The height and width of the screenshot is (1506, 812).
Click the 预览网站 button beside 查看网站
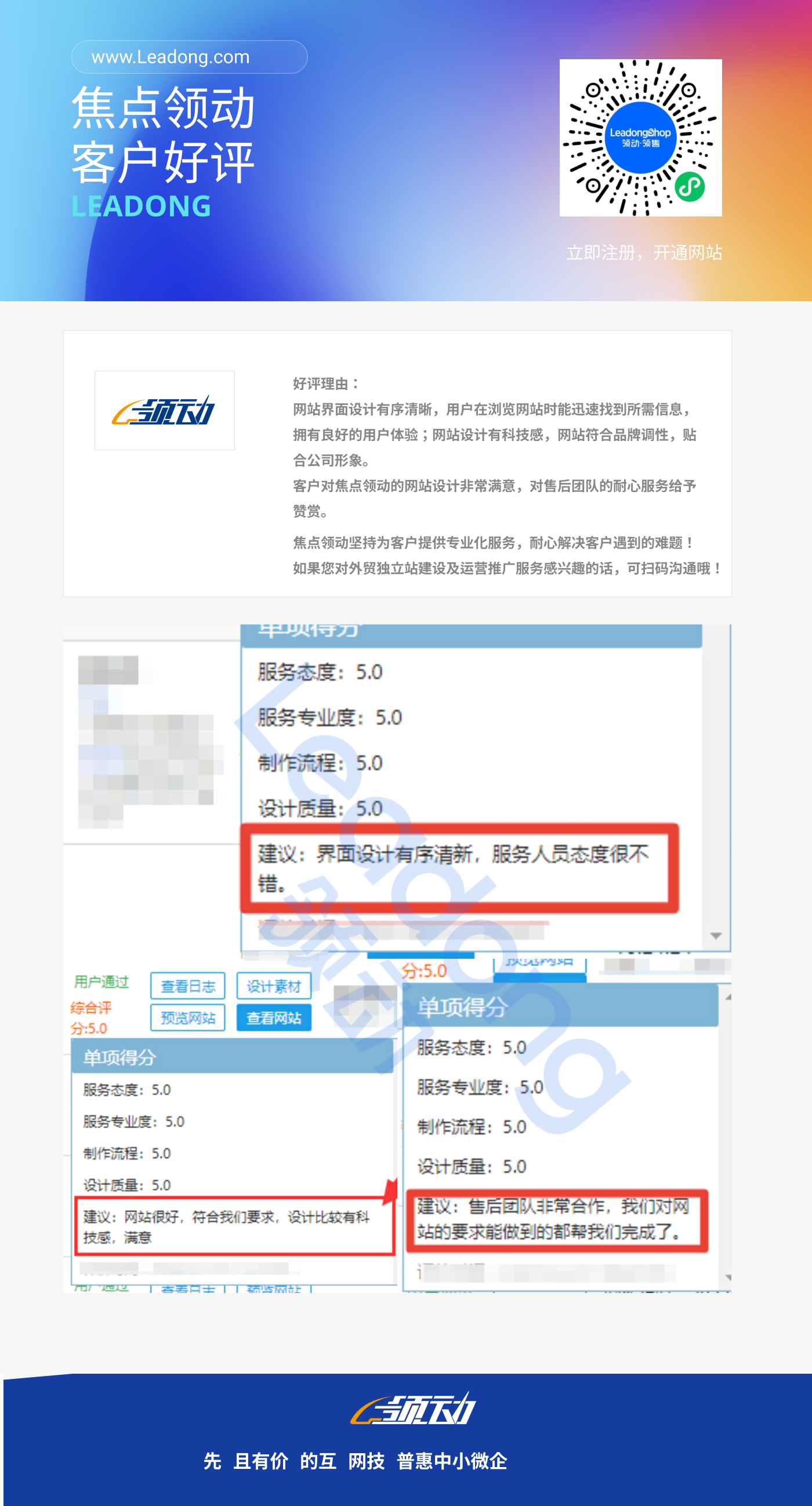point(188,1018)
